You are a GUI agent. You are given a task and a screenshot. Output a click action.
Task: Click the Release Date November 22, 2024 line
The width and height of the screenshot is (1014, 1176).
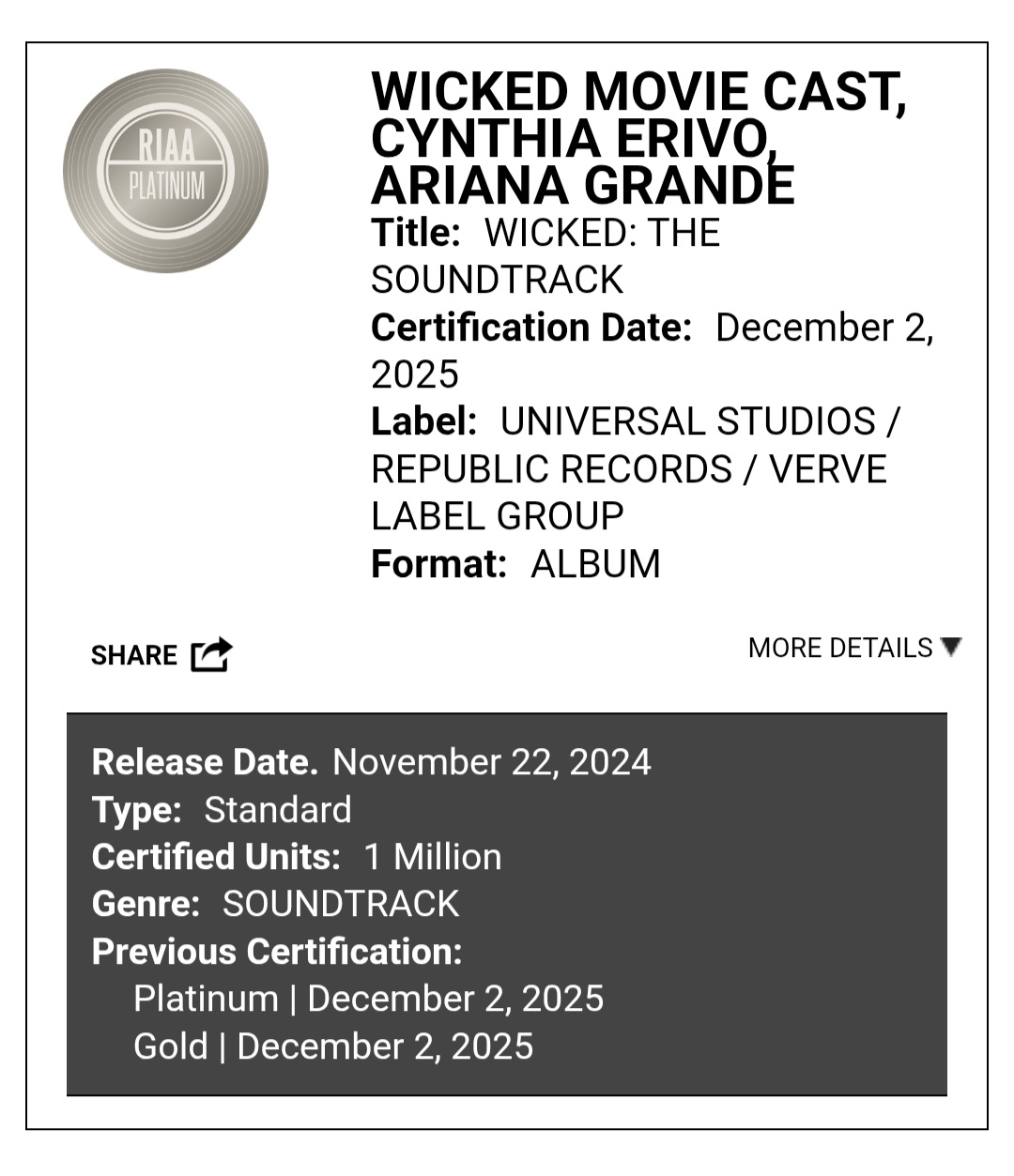pyautogui.click(x=371, y=761)
